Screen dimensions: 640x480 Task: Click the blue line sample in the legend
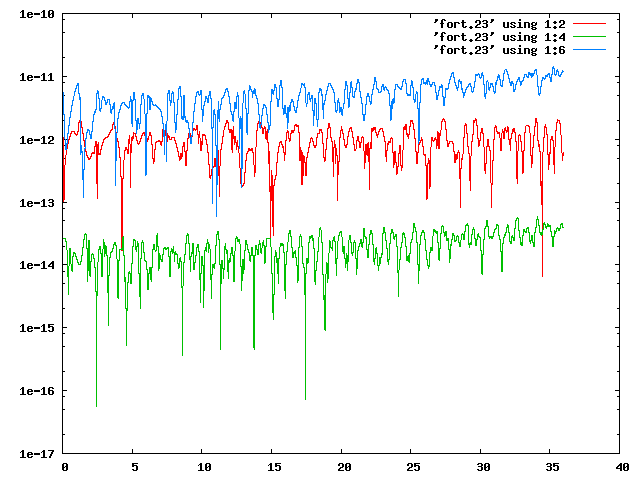click(x=589, y=50)
